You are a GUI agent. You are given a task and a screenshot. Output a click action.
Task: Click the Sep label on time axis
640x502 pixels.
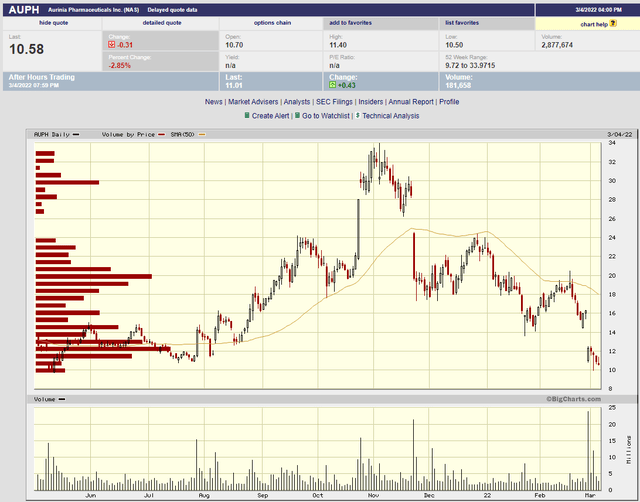point(262,495)
